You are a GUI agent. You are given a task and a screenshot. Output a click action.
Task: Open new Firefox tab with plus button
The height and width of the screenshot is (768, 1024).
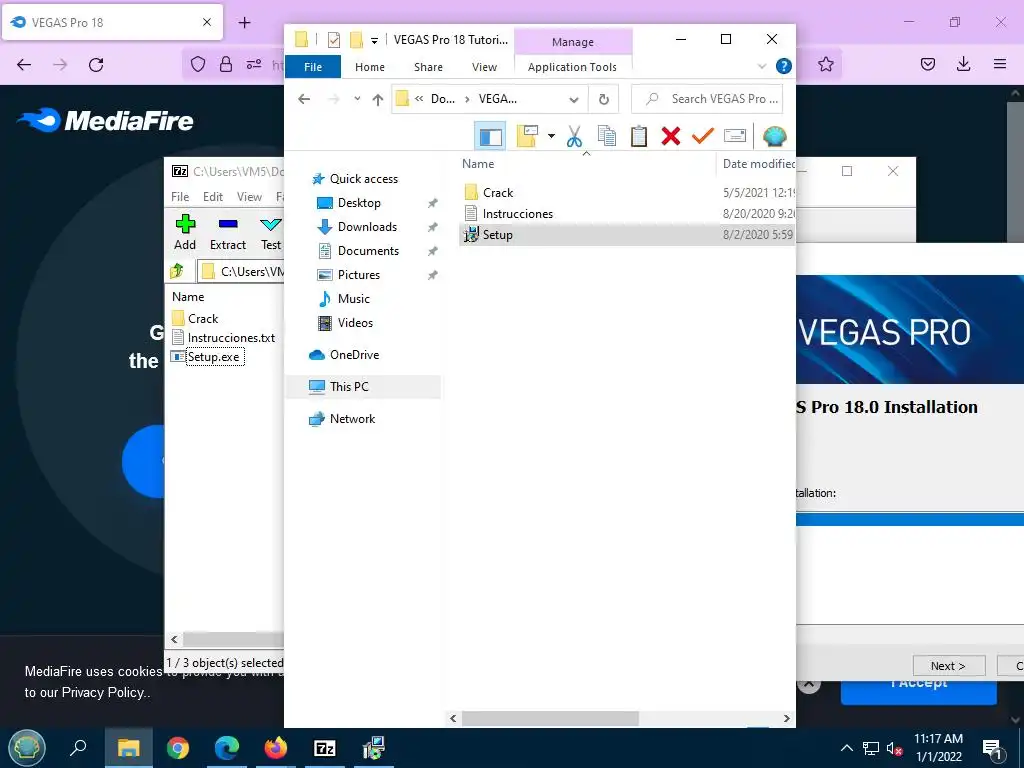(x=244, y=23)
